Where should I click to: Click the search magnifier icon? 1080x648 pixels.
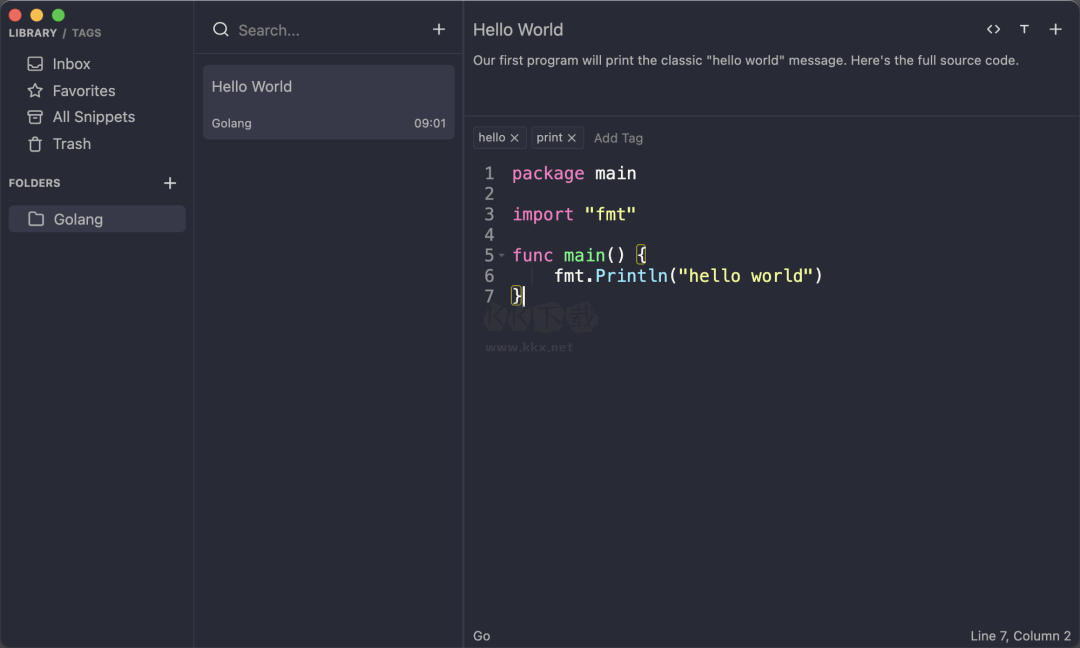point(220,30)
